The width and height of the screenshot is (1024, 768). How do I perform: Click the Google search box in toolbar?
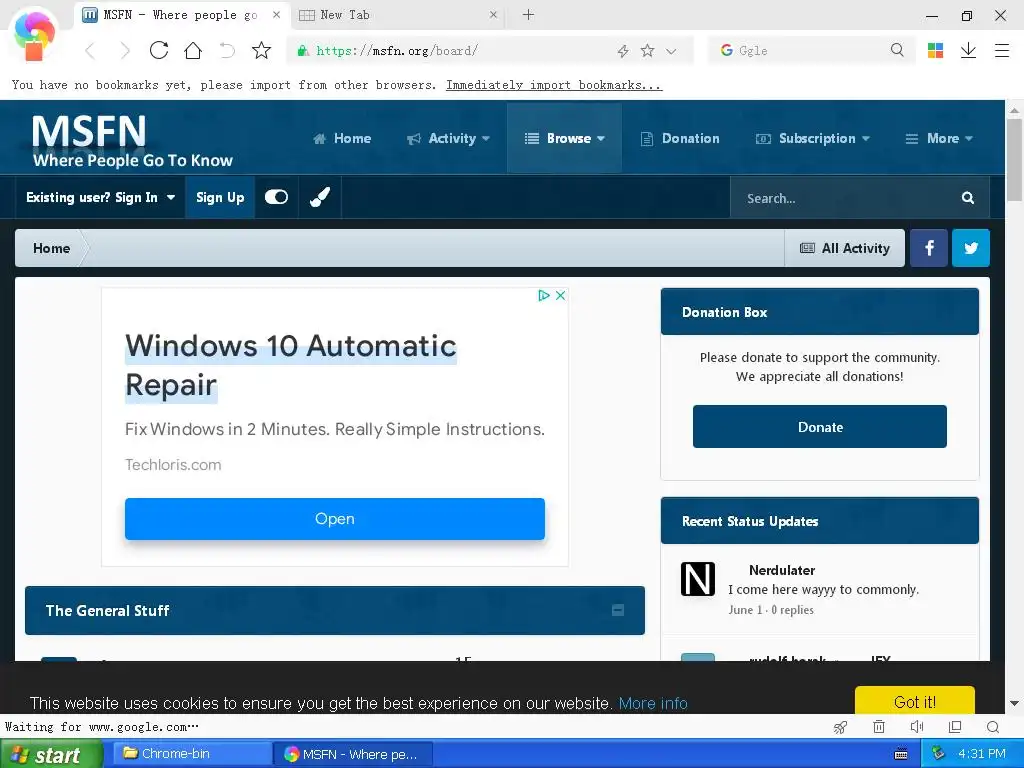810,50
